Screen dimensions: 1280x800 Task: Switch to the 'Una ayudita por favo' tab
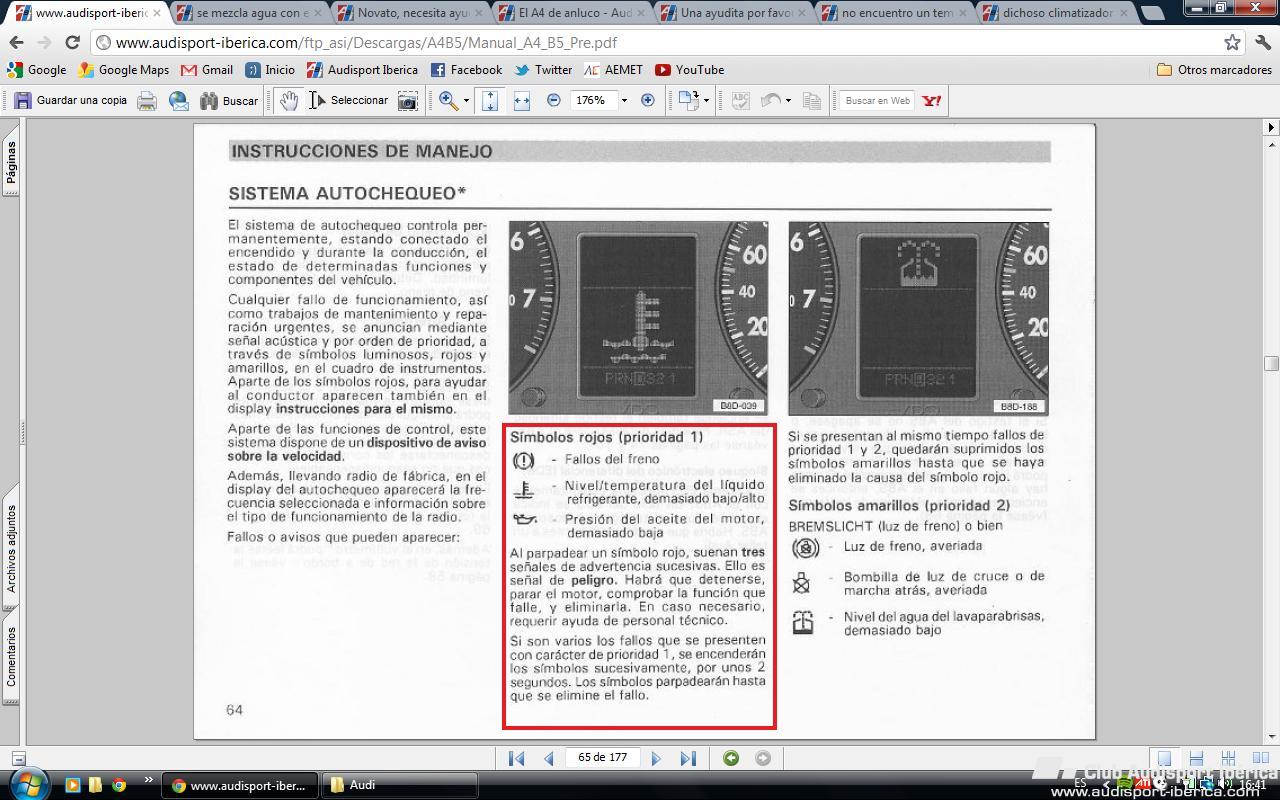tap(736, 13)
